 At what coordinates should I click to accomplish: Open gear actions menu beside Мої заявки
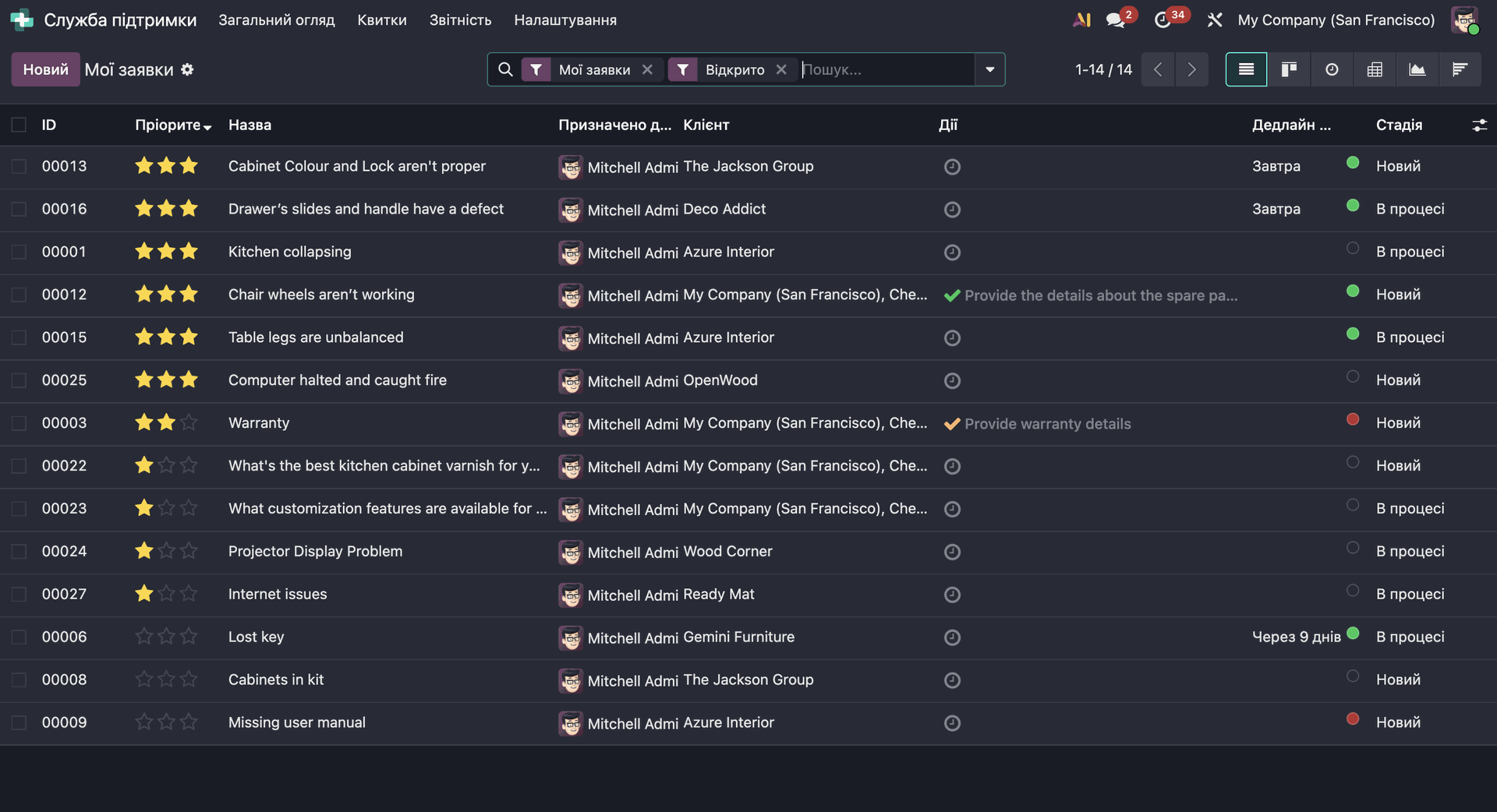coord(187,69)
